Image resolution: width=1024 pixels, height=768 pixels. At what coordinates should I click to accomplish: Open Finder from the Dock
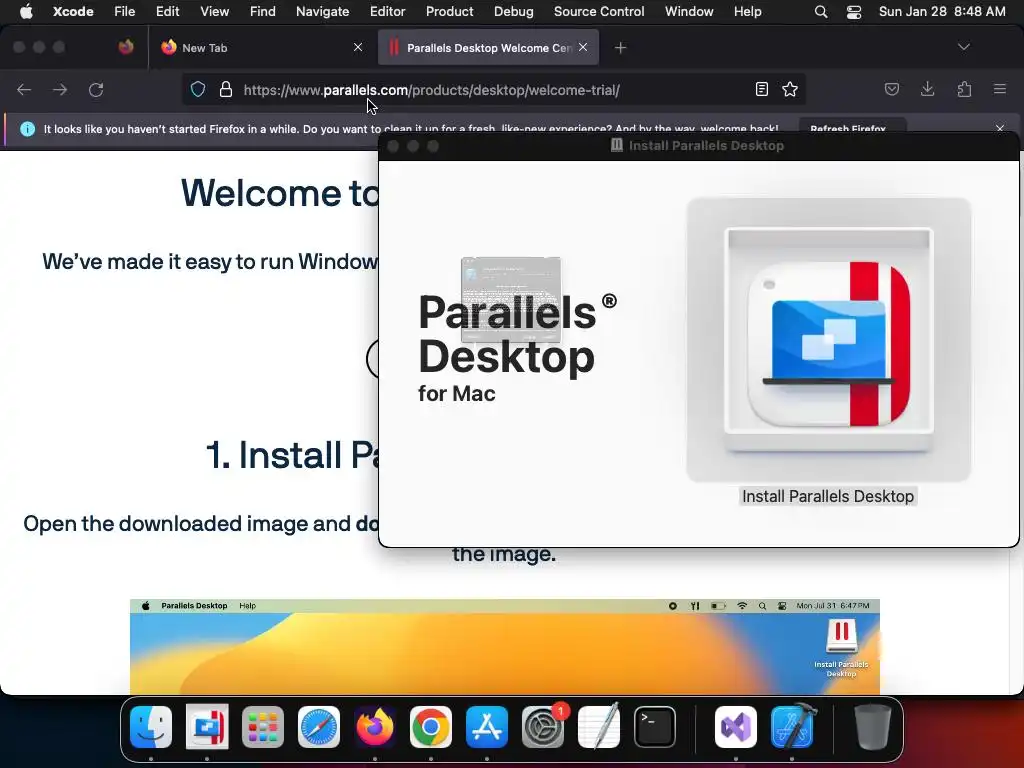pos(151,727)
